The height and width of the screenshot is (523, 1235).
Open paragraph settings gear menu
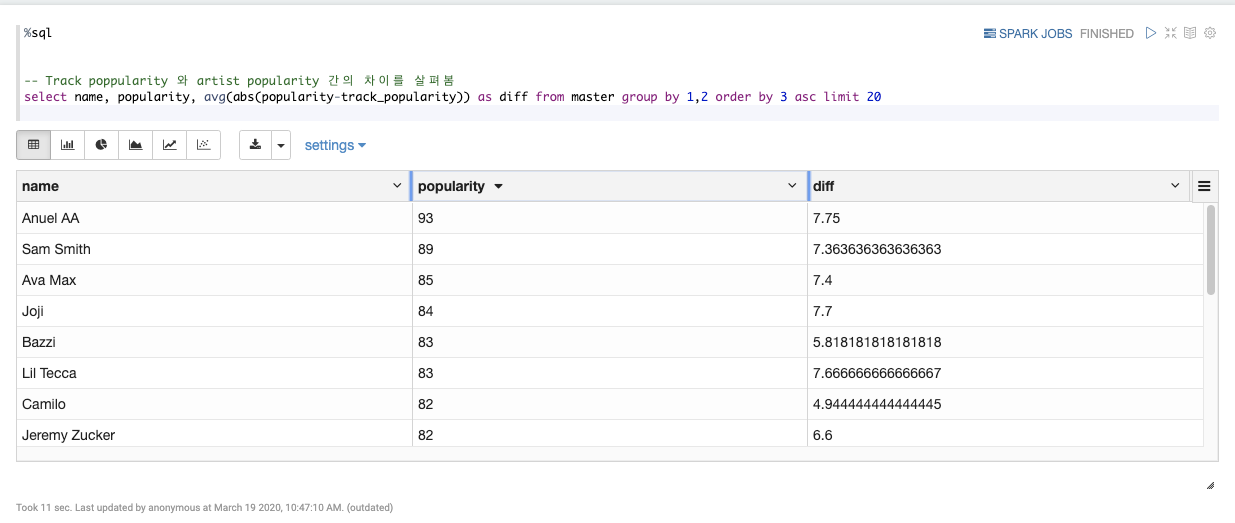tap(1210, 33)
